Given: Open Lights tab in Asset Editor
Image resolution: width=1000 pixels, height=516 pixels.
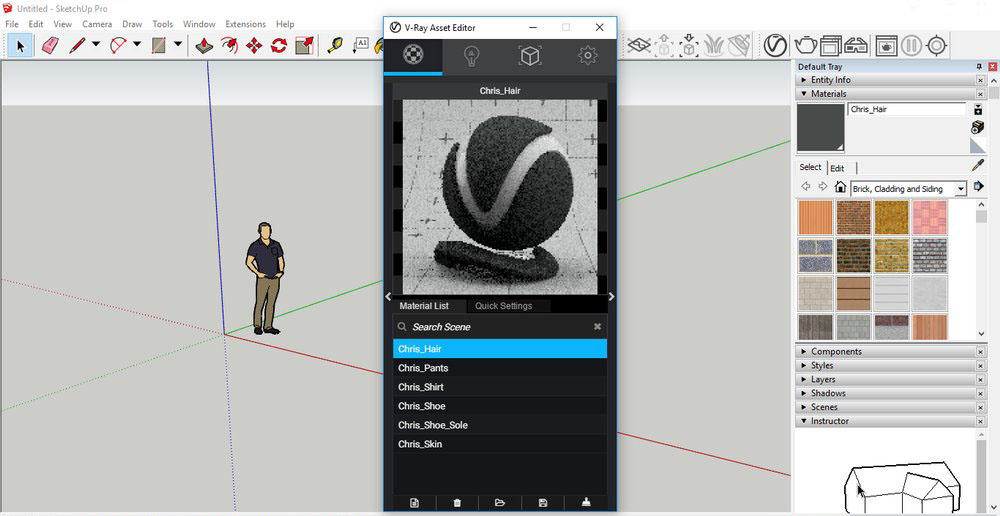Looking at the screenshot, I should point(471,57).
